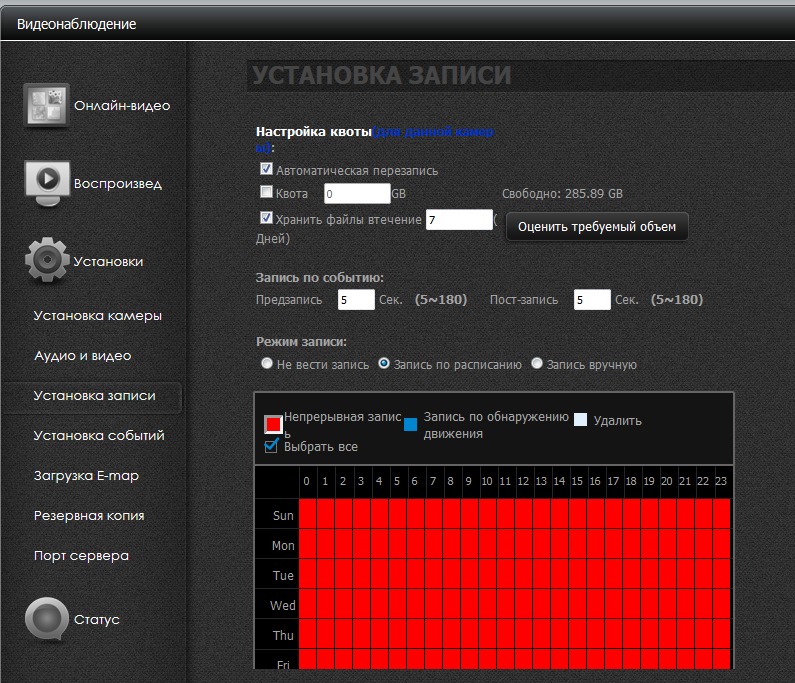Click the Установки gear icon
Viewport: 795px width, 683px height.
pyautogui.click(x=46, y=261)
